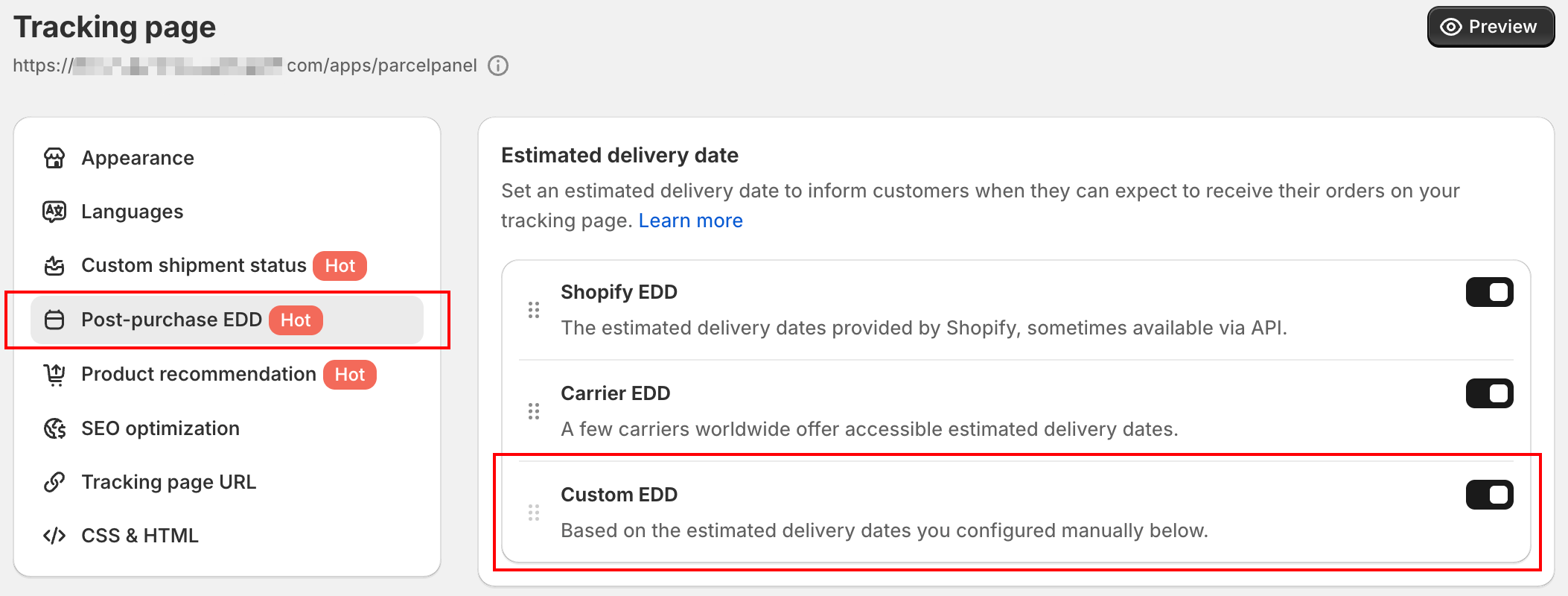Follow the Learn more link

click(690, 221)
